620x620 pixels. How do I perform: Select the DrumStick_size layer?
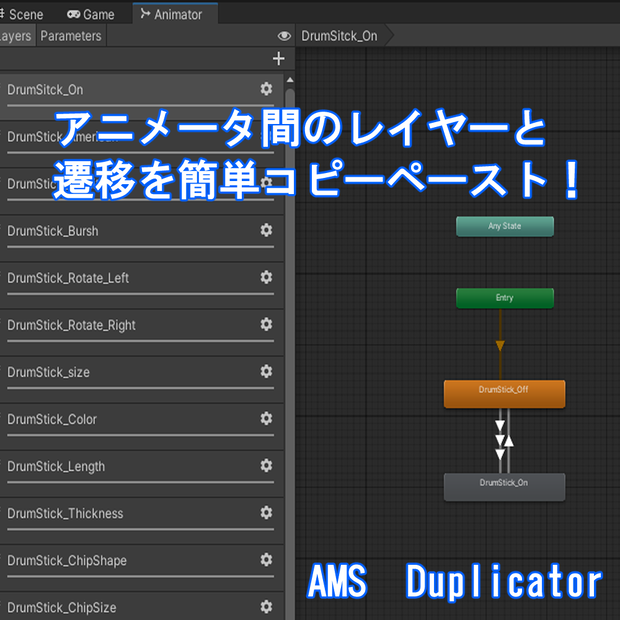(142, 379)
